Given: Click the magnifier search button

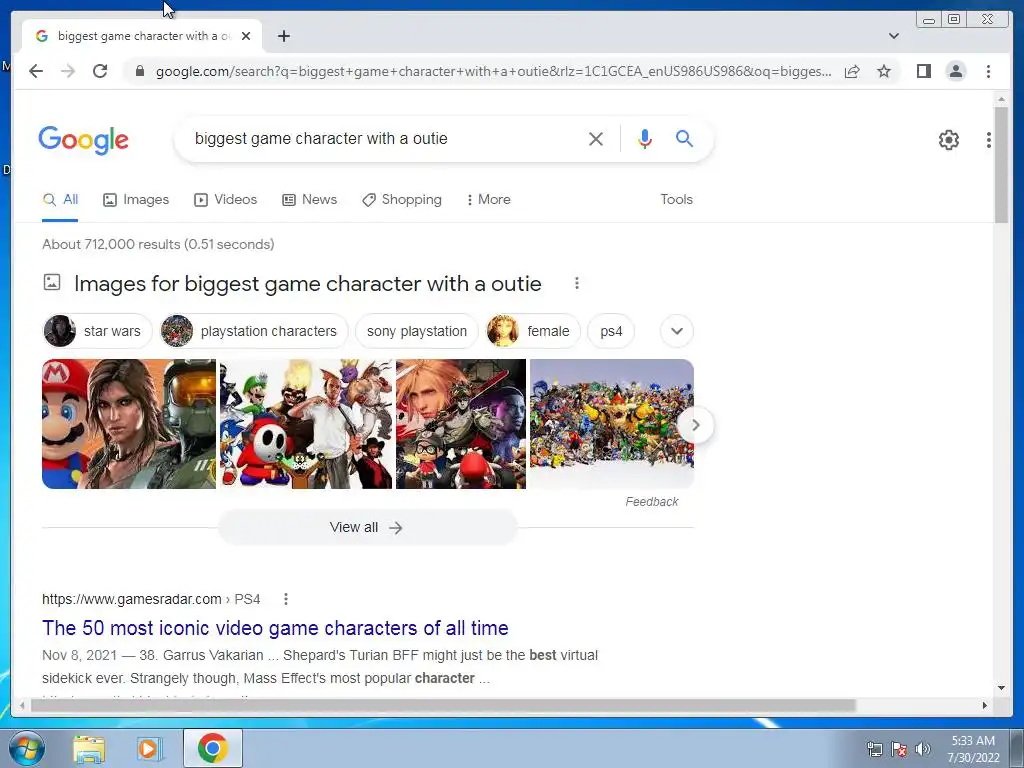Looking at the screenshot, I should [x=684, y=138].
